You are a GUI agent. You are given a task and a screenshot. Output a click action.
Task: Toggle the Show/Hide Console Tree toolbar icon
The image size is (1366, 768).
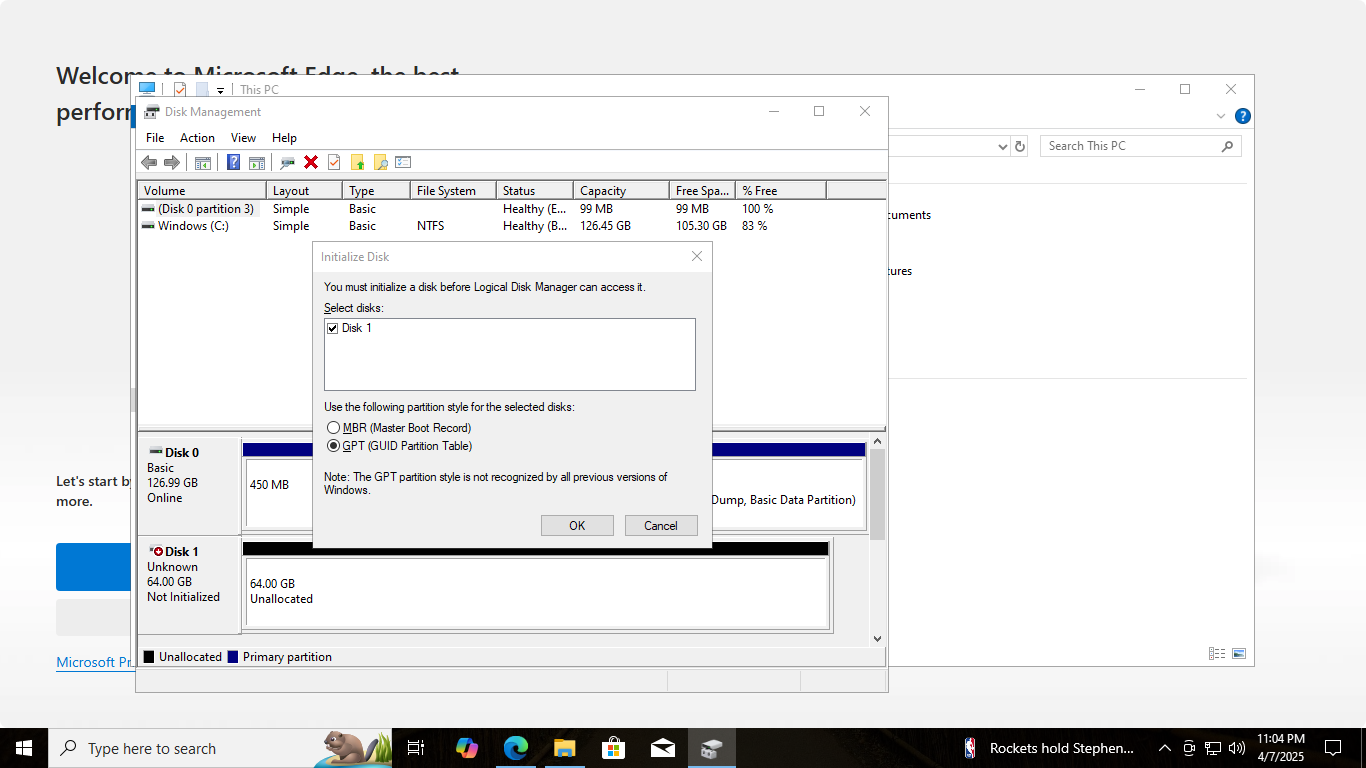[x=203, y=162]
